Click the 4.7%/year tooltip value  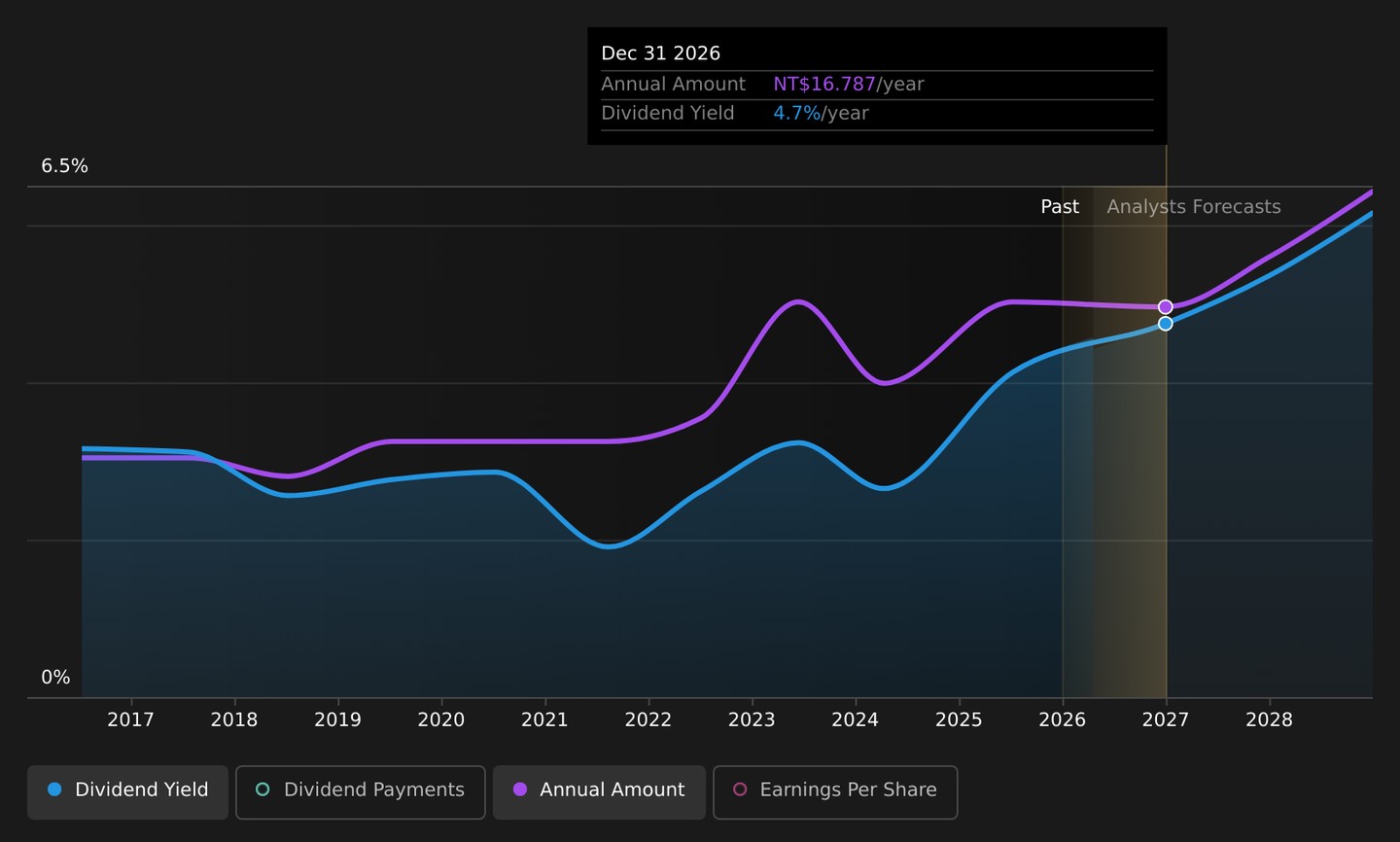click(821, 114)
